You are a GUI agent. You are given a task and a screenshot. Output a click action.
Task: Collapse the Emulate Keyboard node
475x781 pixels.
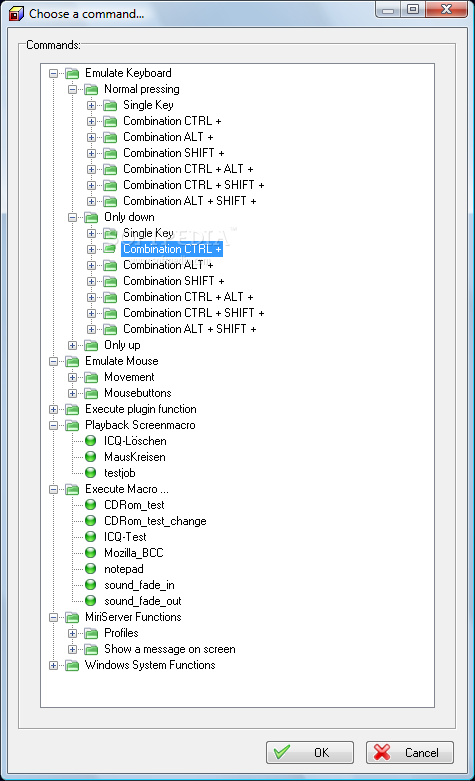coord(53,74)
